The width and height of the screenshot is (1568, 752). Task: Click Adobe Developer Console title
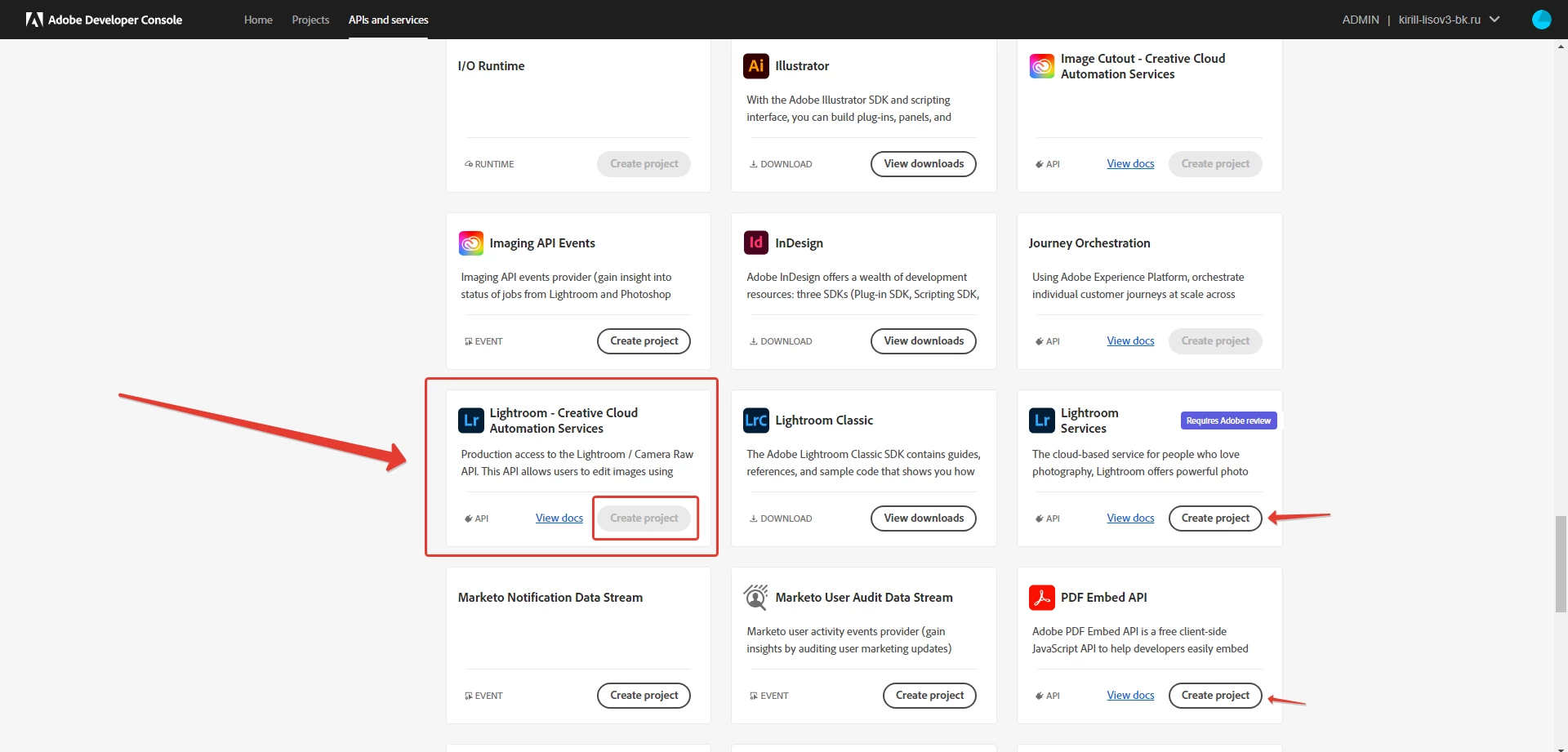point(115,20)
